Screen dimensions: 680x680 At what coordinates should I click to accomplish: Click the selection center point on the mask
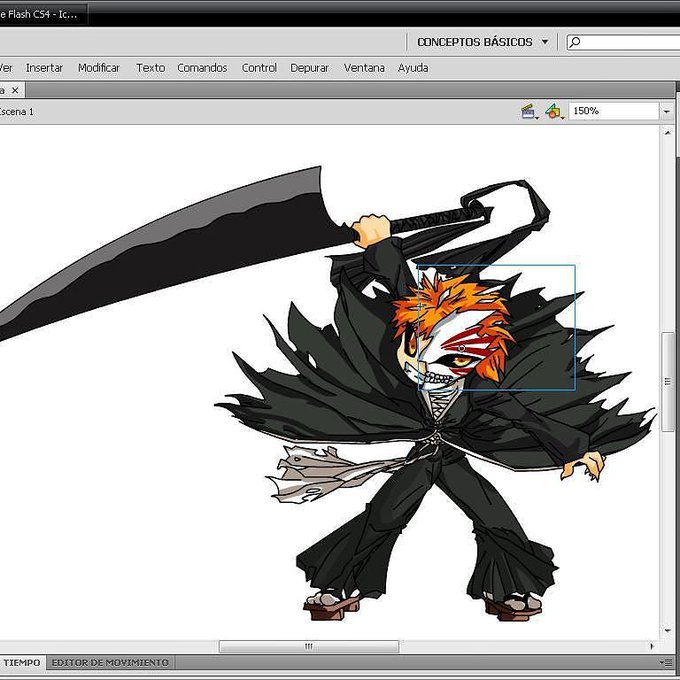coord(461,348)
